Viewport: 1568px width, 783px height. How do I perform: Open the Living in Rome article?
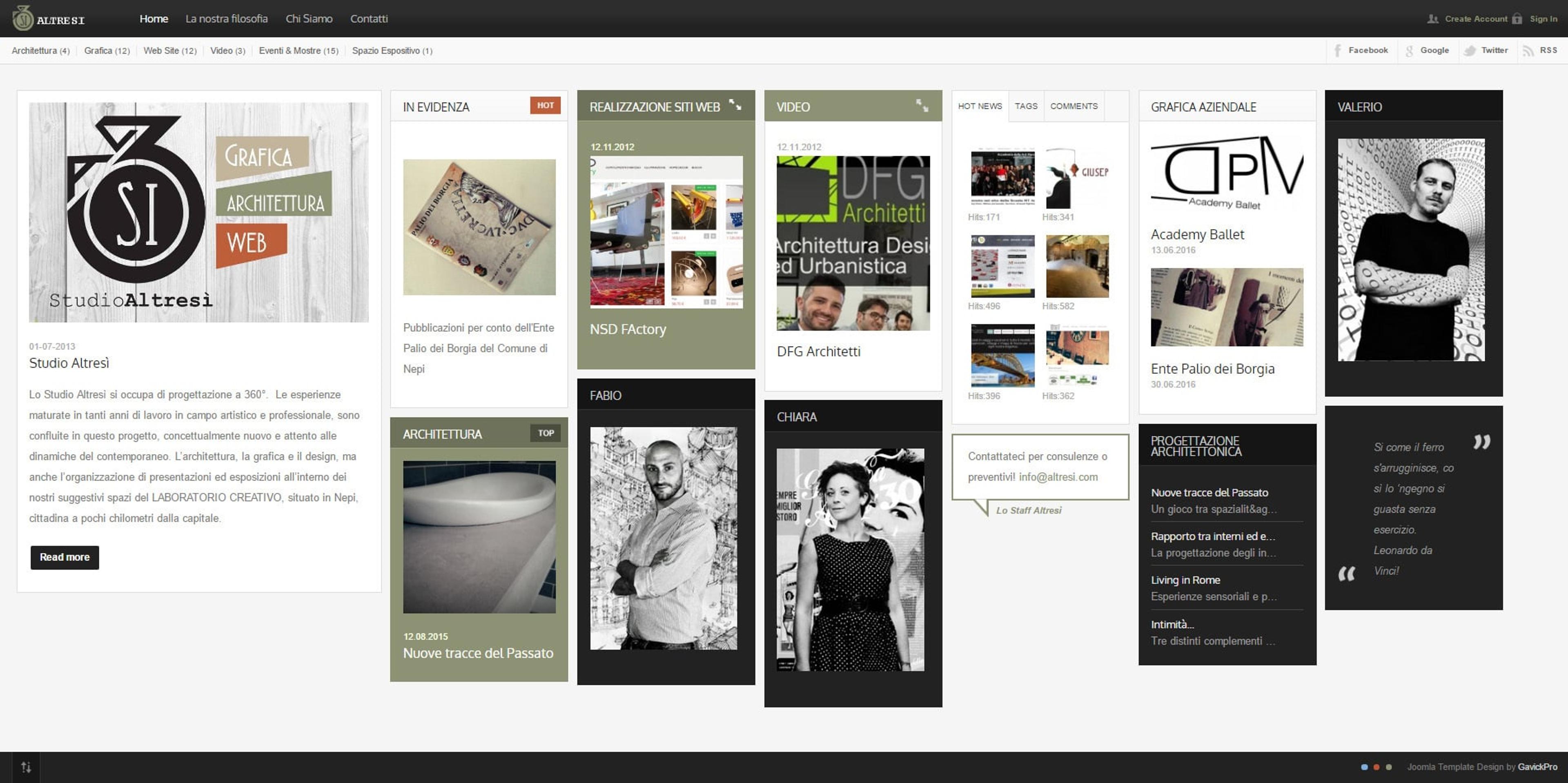pos(1185,580)
